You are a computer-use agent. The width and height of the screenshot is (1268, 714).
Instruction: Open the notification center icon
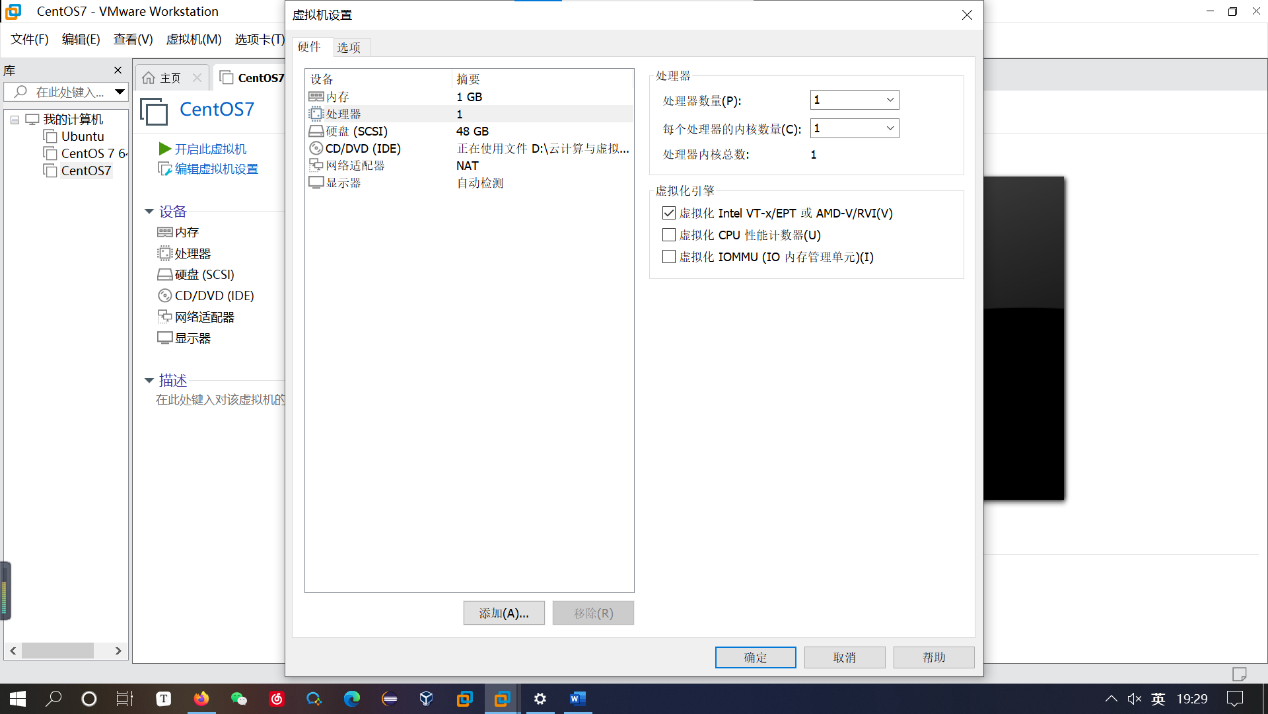point(1235,699)
